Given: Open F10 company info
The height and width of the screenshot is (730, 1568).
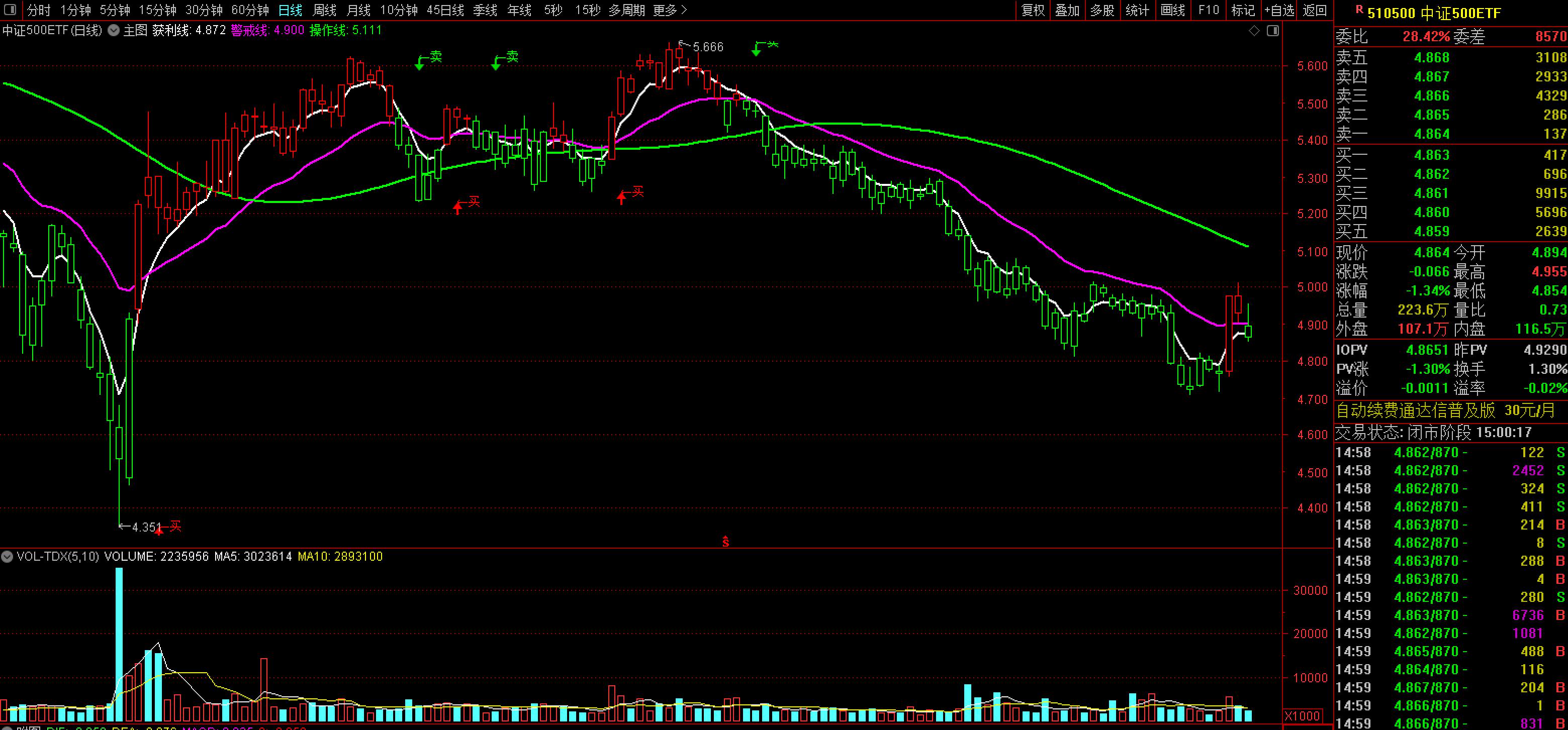Looking at the screenshot, I should (1208, 10).
